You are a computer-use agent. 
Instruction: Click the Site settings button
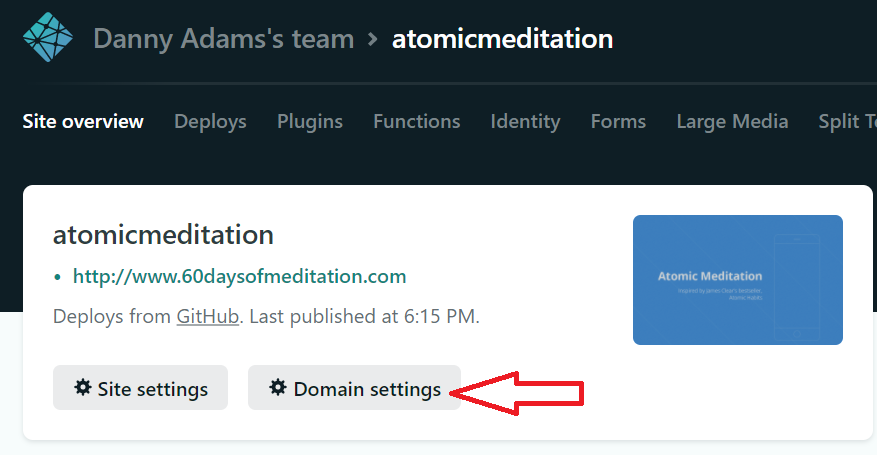(x=140, y=387)
